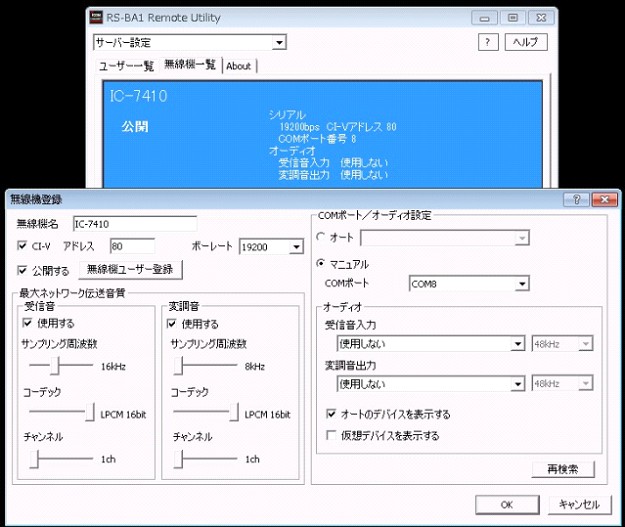This screenshot has height=527, width=625.
Task: Uncheck オートのデバイスを表示する
Action: tap(331, 413)
